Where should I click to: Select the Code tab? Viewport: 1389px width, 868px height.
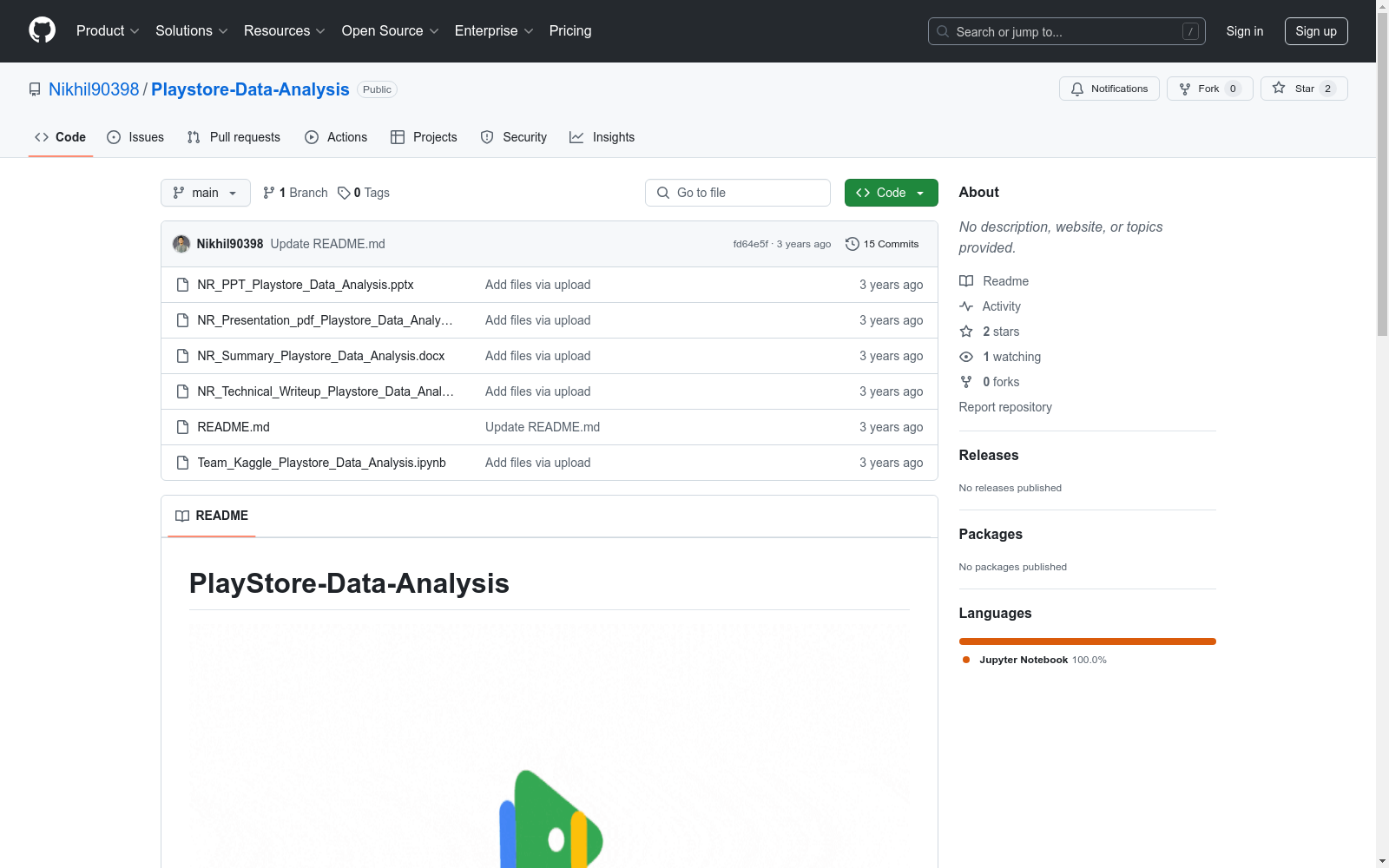click(x=61, y=137)
